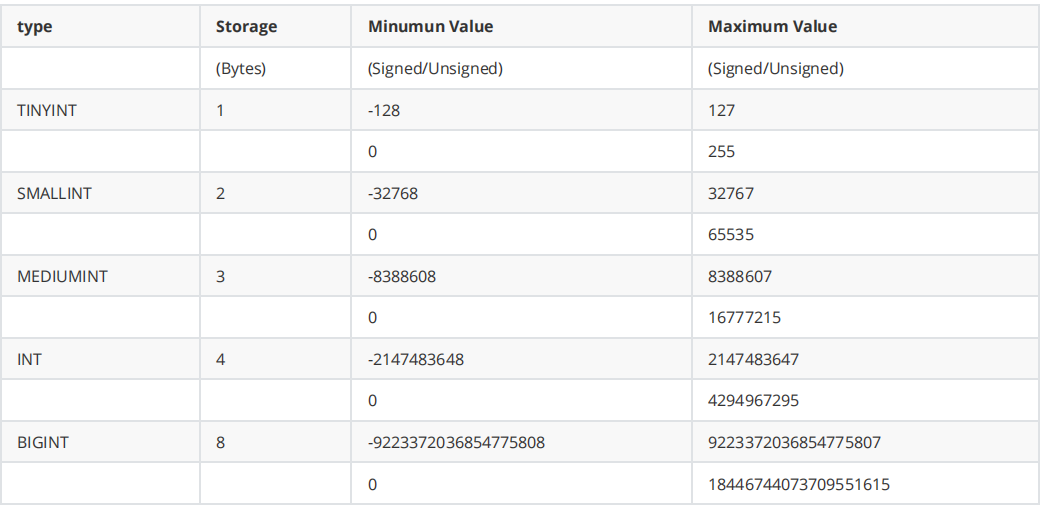The height and width of the screenshot is (507, 1042).
Task: Click the 255 maximum value cell
Action: [x=721, y=152]
